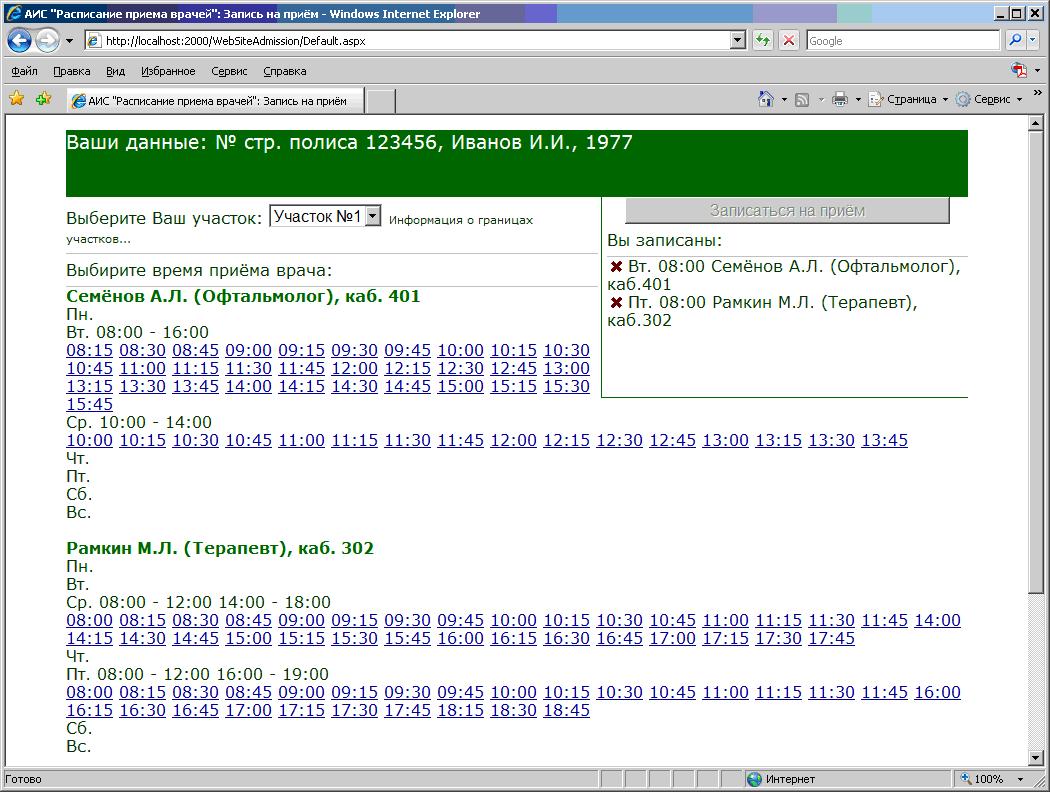This screenshot has height=792, width=1050.
Task: Select Рамкин Wednesday 16:00 time slot
Action: coord(460,639)
